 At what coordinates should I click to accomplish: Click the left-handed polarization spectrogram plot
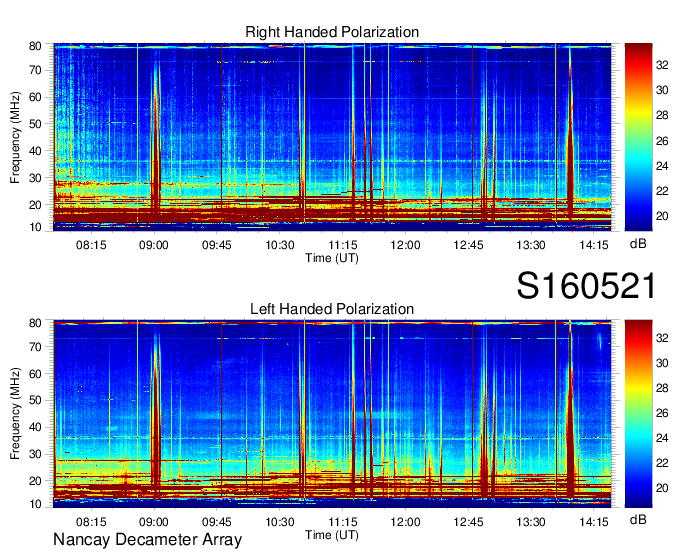(332, 414)
